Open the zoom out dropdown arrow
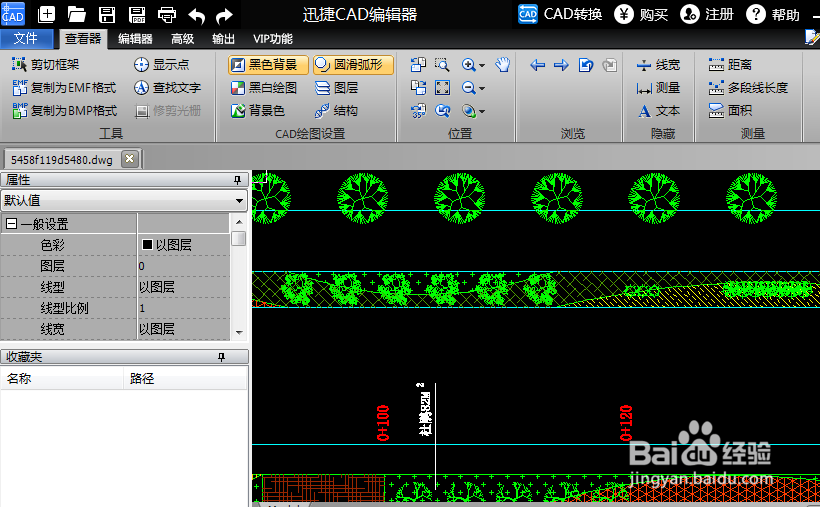 (482, 88)
